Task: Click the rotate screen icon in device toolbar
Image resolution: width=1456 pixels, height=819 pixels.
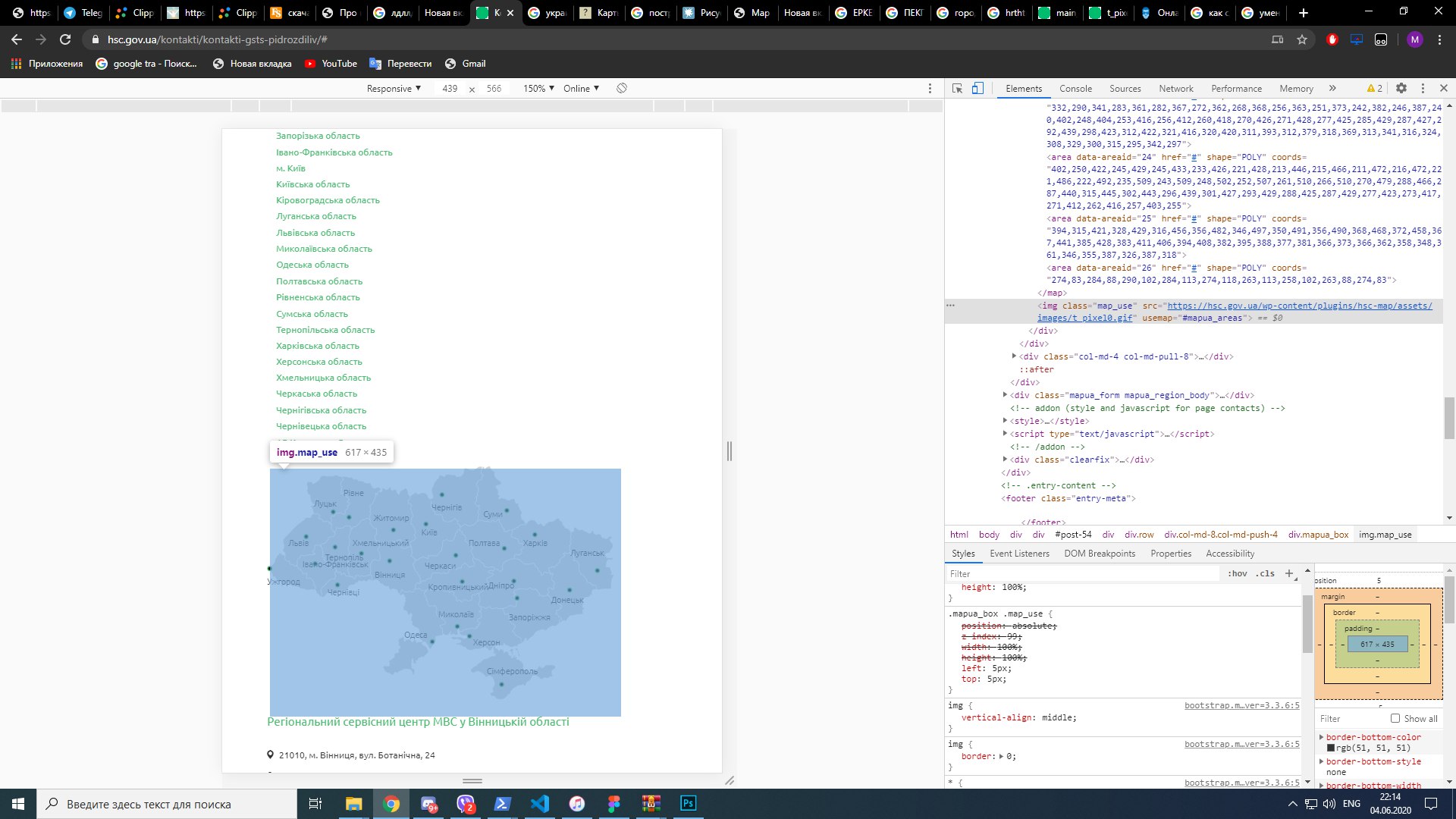Action: pos(622,89)
